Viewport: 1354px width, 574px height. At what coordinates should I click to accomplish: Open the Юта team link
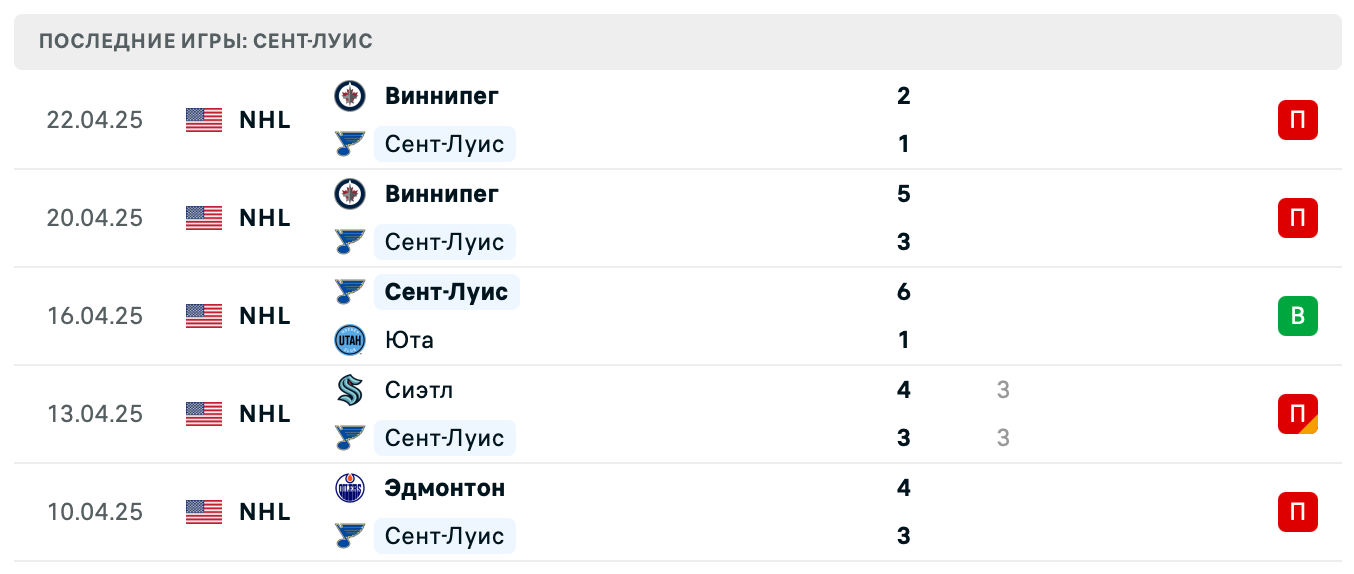point(409,340)
